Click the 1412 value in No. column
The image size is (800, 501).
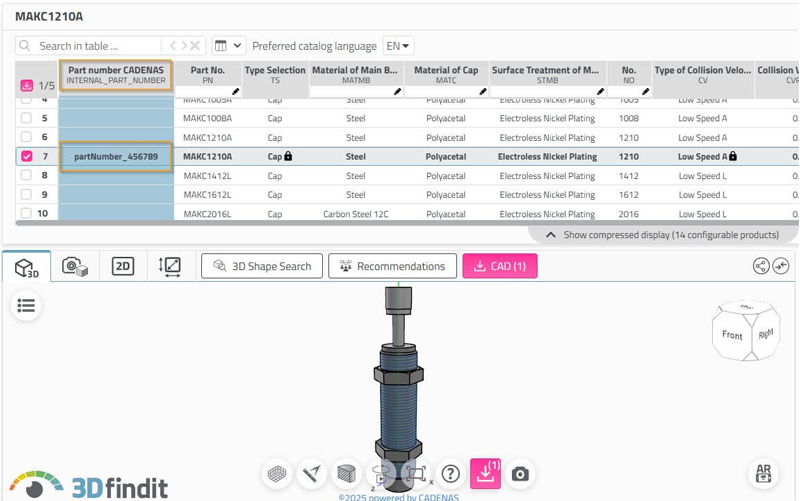pyautogui.click(x=629, y=176)
